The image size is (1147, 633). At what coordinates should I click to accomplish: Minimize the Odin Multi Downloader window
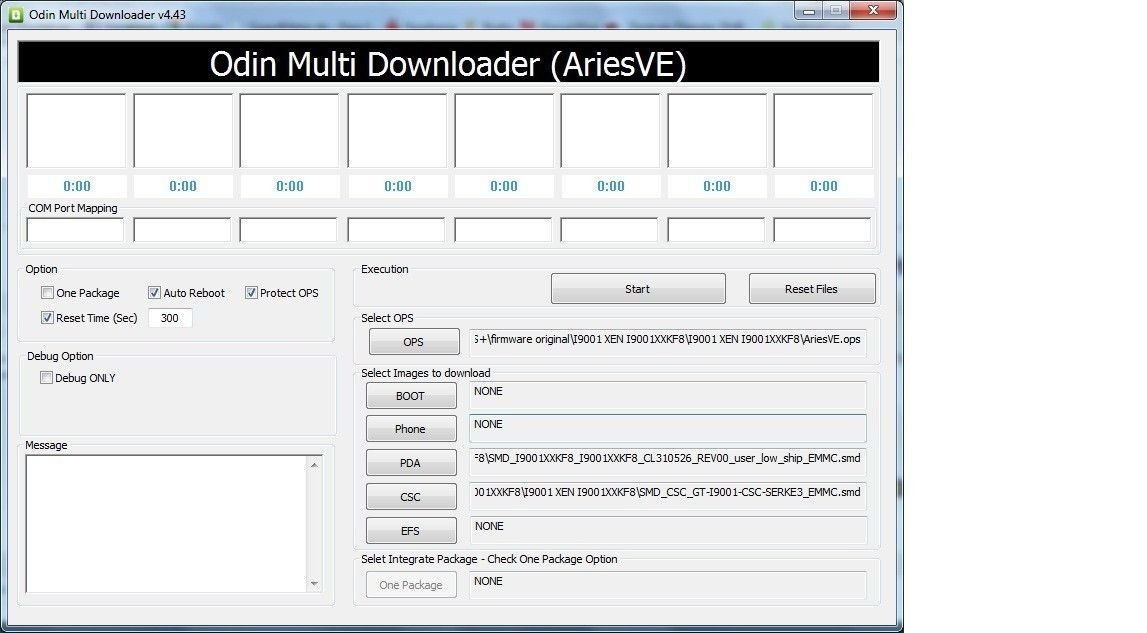[x=808, y=11]
